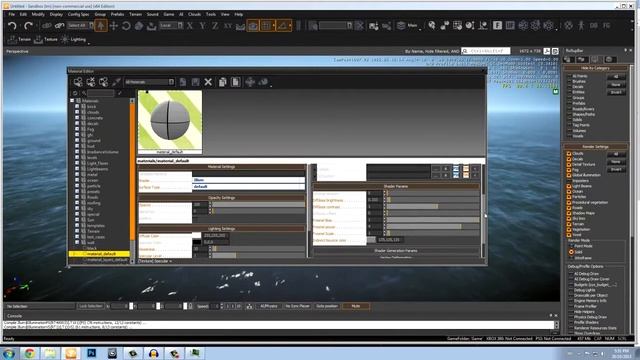
Task: Click Remove item icon with X in Material Editor
Action: click(x=91, y=82)
